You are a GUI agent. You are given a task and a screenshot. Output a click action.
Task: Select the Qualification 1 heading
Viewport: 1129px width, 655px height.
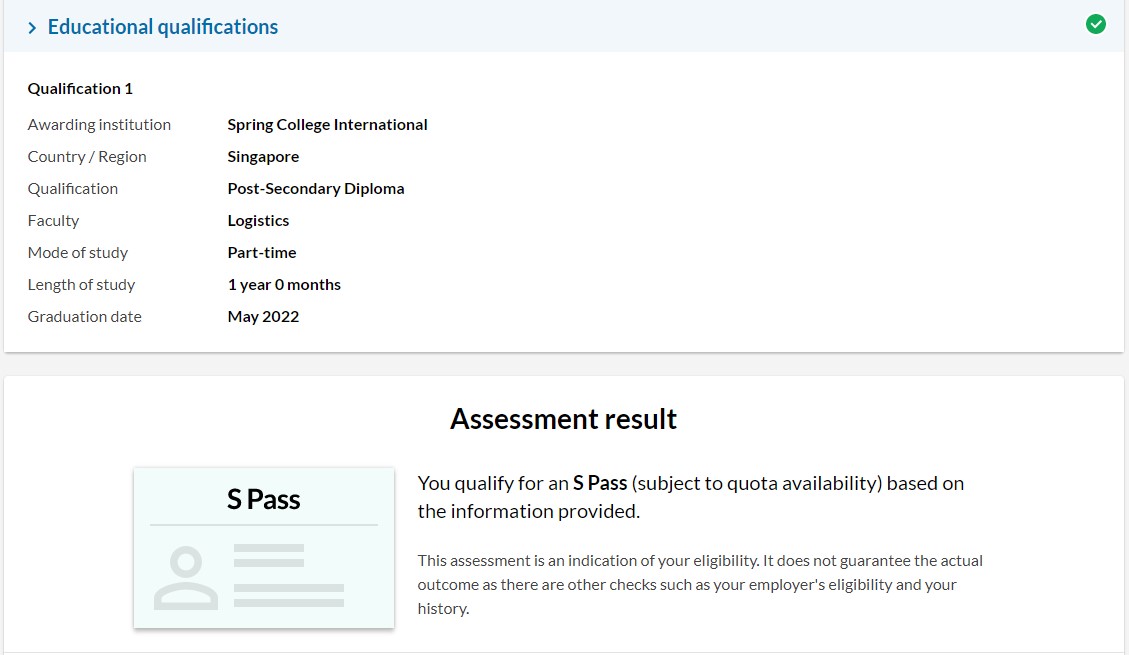point(80,89)
